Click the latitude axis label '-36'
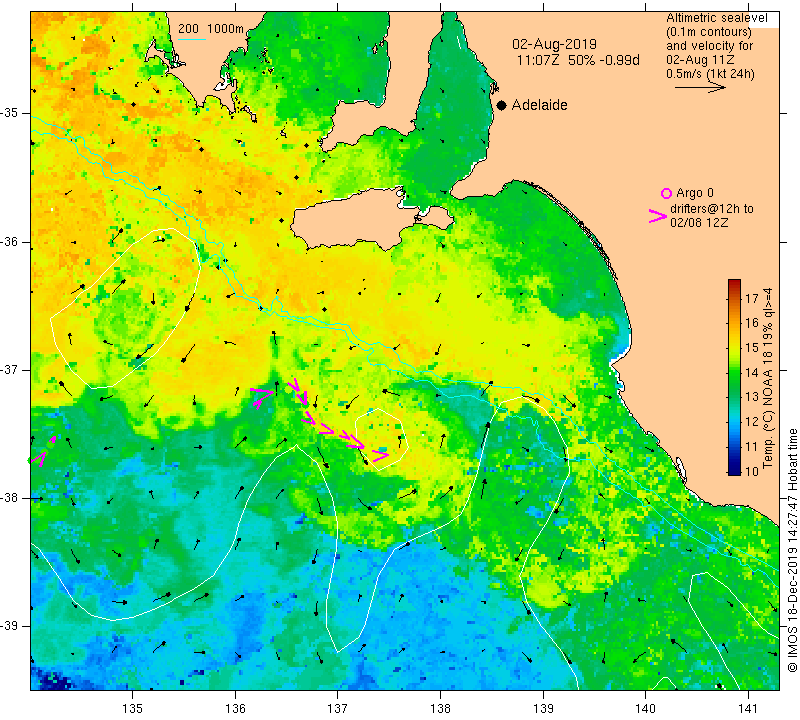The height and width of the screenshot is (720, 800). pyautogui.click(x=10, y=241)
